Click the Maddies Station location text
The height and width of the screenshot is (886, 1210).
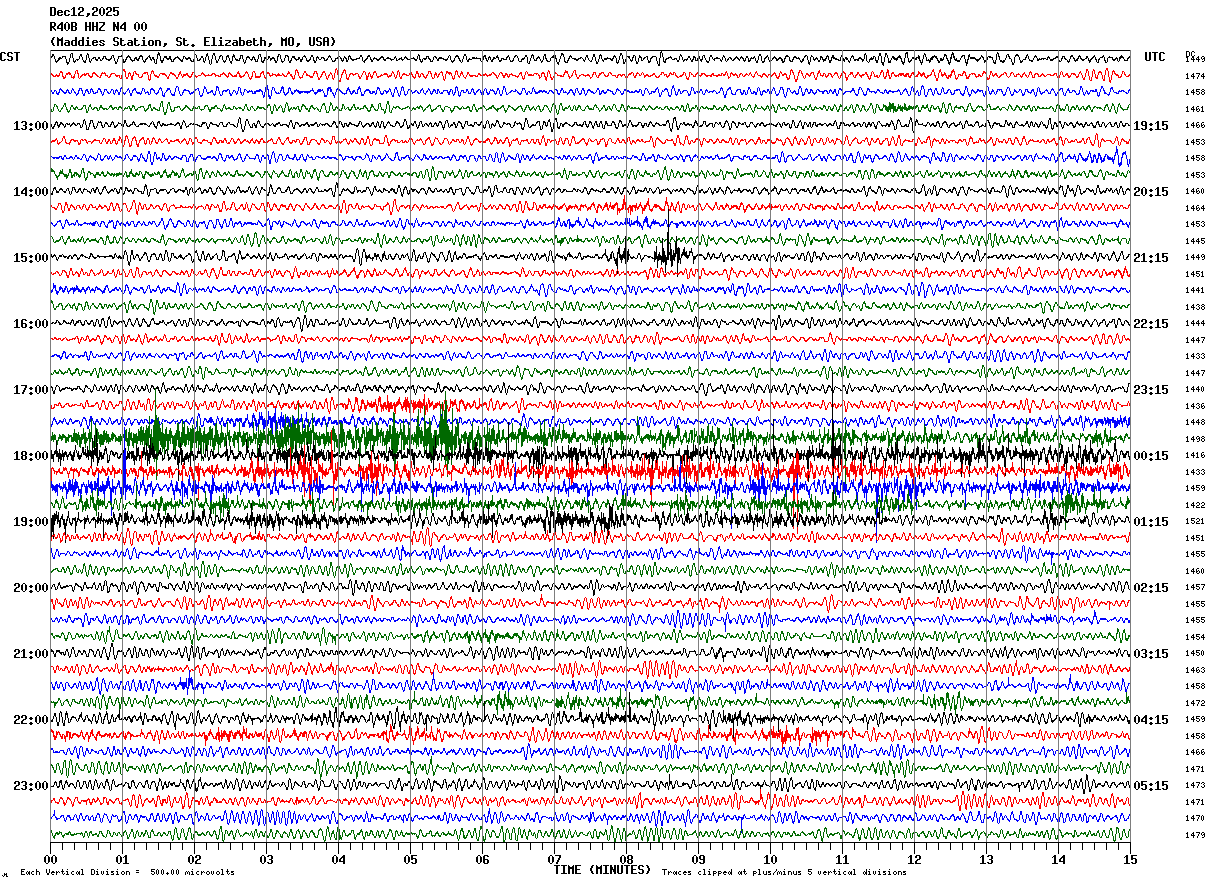[193, 42]
